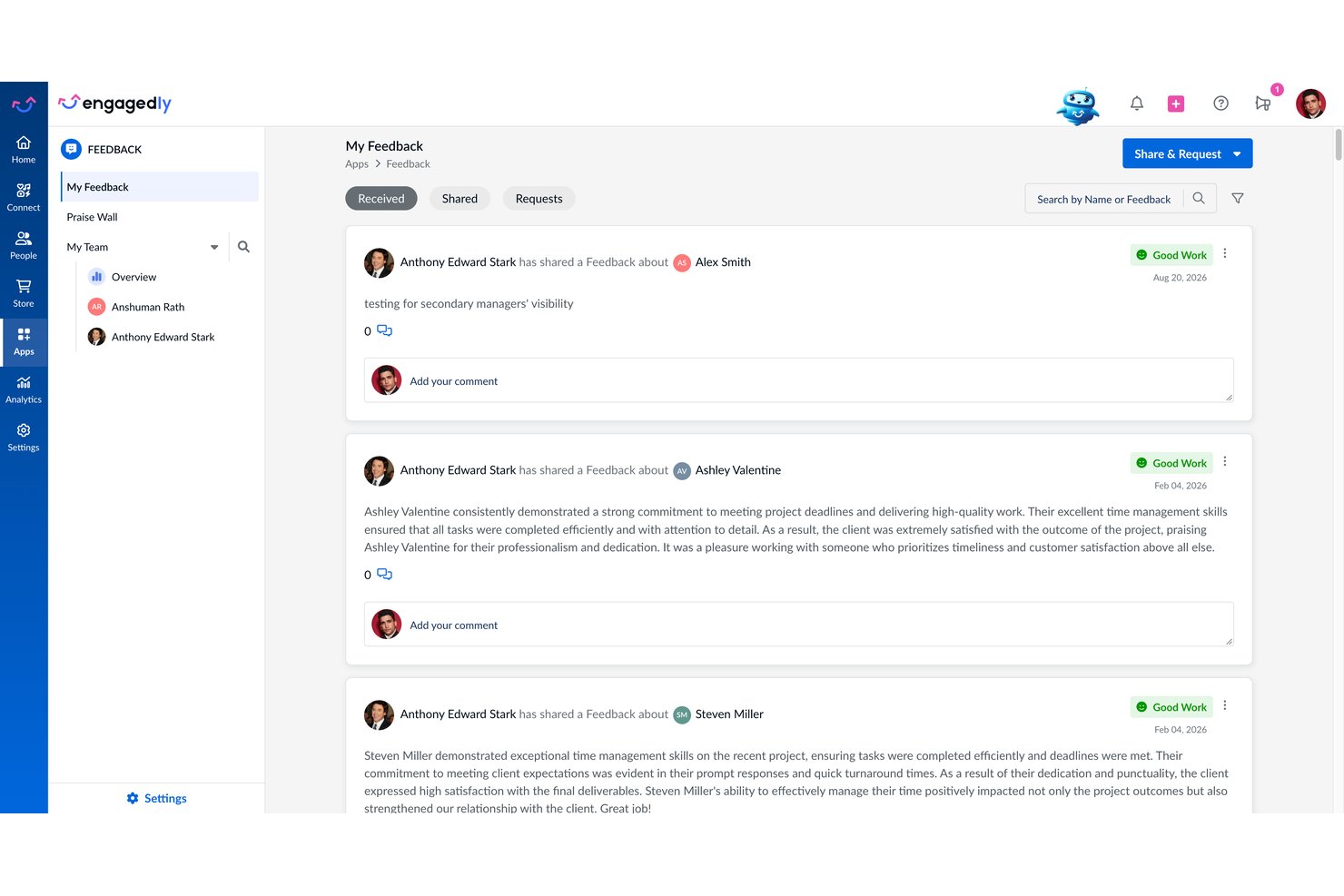
Task: Add your comment on Ashley Valentine feedback
Action: [799, 625]
